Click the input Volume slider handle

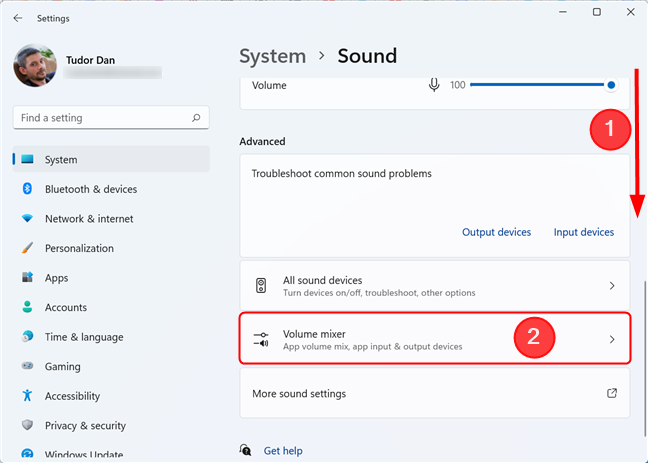(611, 85)
